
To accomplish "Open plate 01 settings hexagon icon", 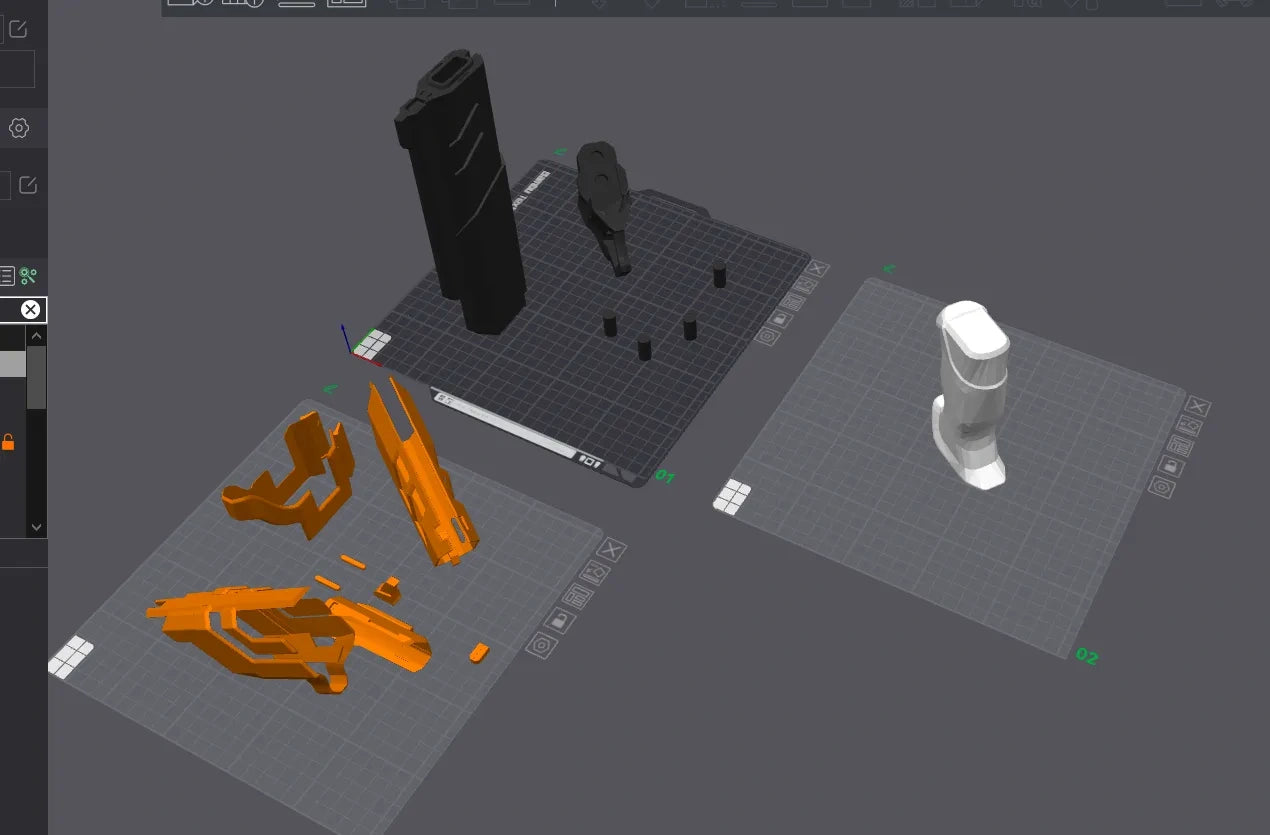I will click(768, 336).
